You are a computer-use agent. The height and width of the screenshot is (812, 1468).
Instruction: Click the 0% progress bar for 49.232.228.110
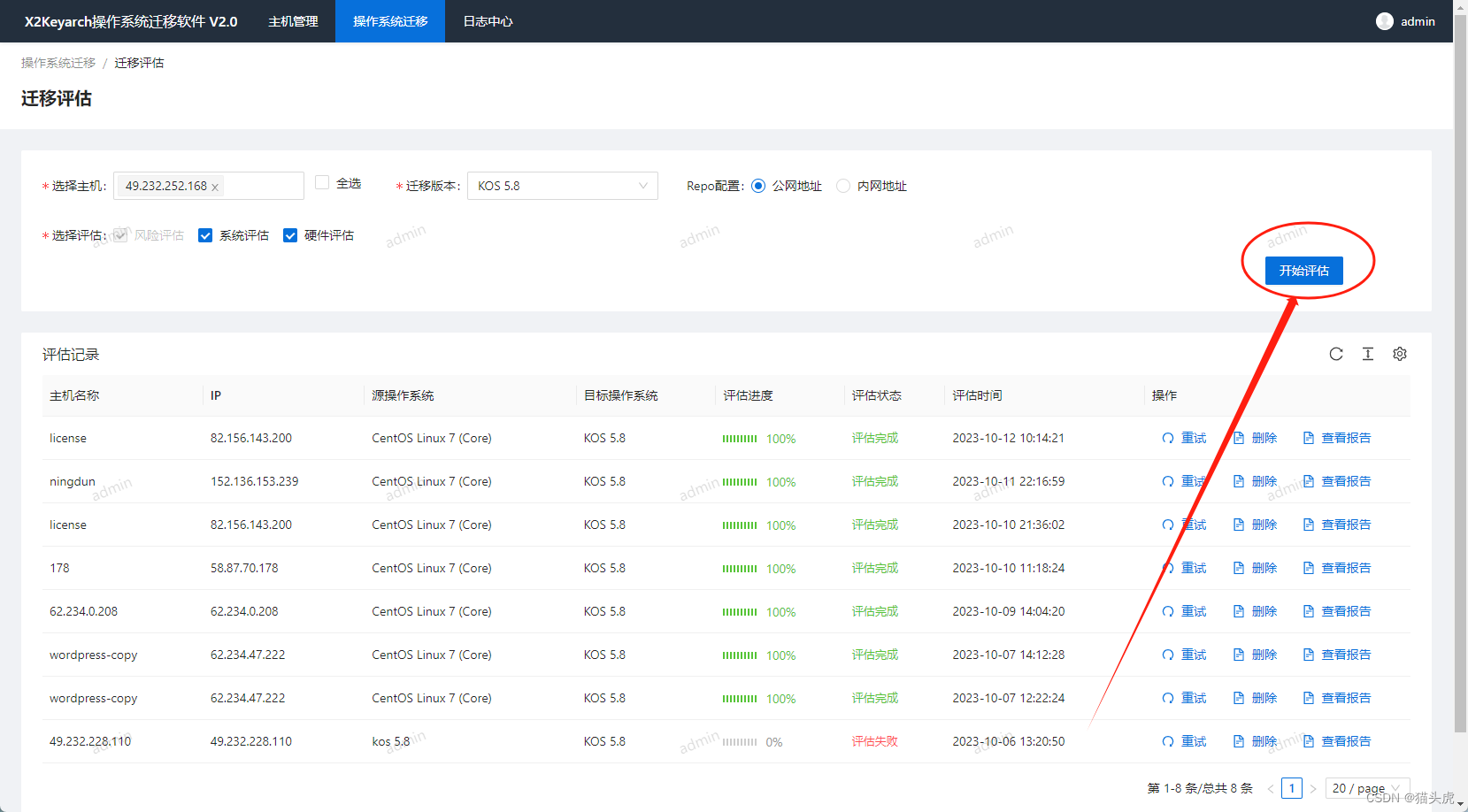point(740,742)
